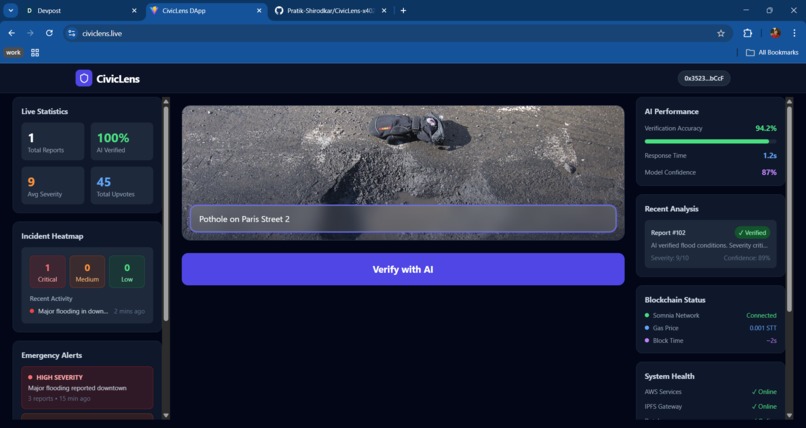Image resolution: width=806 pixels, height=428 pixels.
Task: Switch to the Pratik-Shirodkar/CivicLens GitHub tab
Action: pos(330,11)
